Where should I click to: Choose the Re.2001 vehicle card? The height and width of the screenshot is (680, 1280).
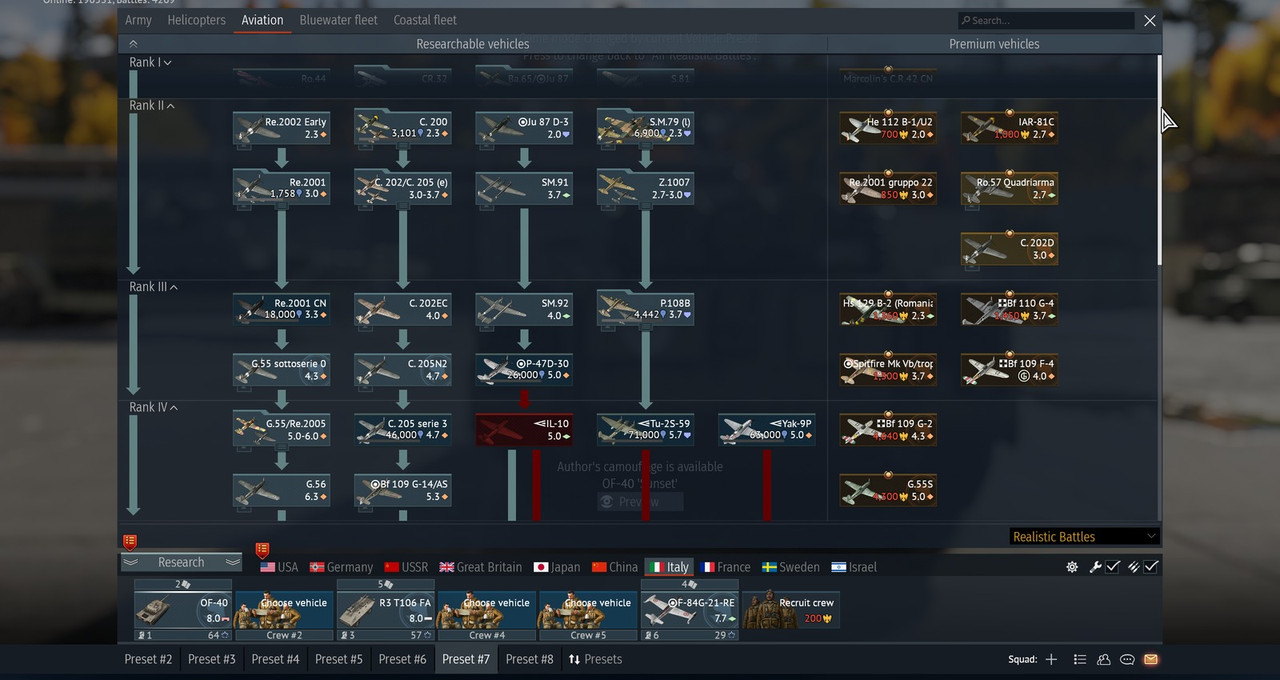(x=281, y=188)
